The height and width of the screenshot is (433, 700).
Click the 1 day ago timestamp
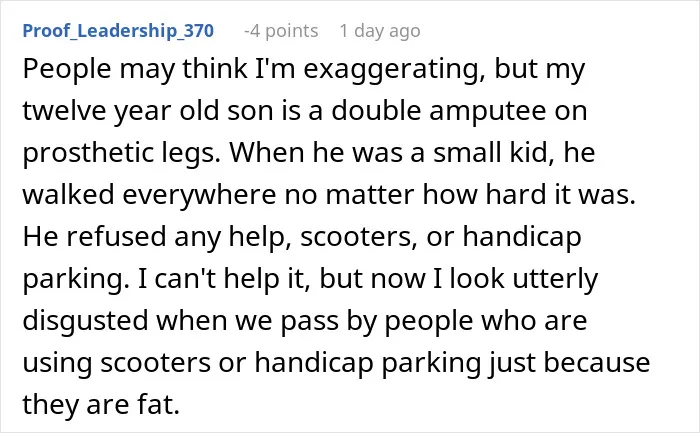coord(380,31)
